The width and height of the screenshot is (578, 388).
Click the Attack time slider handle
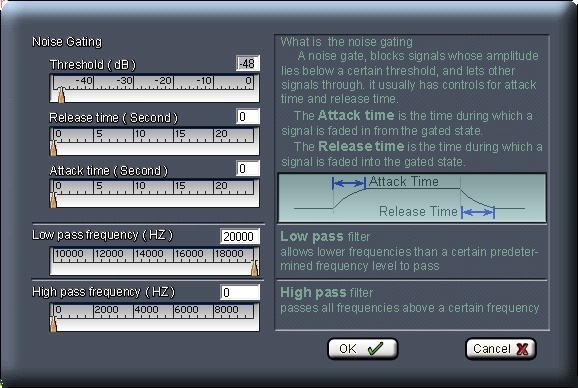click(53, 200)
